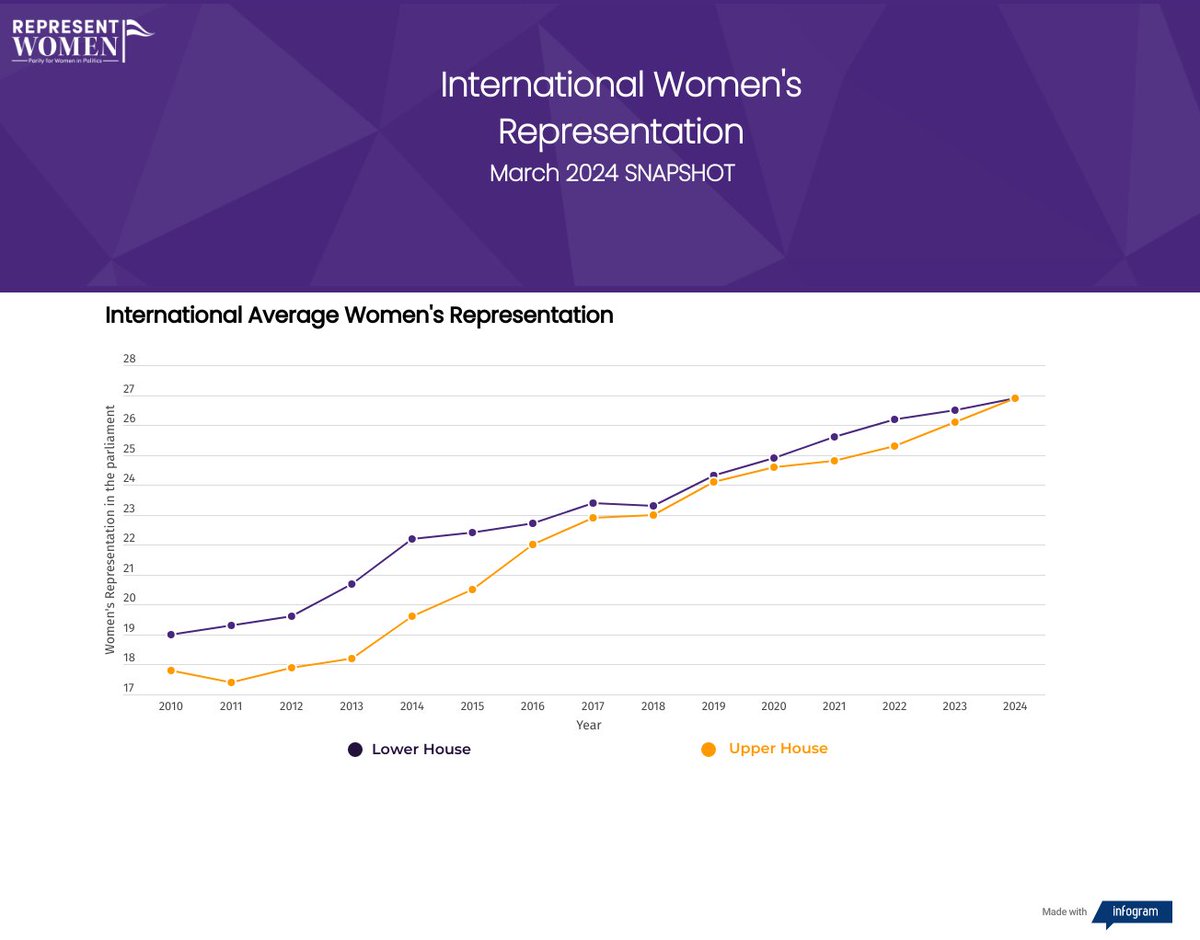
Task: Select the Lower House 2018 data point
Action: tap(653, 506)
